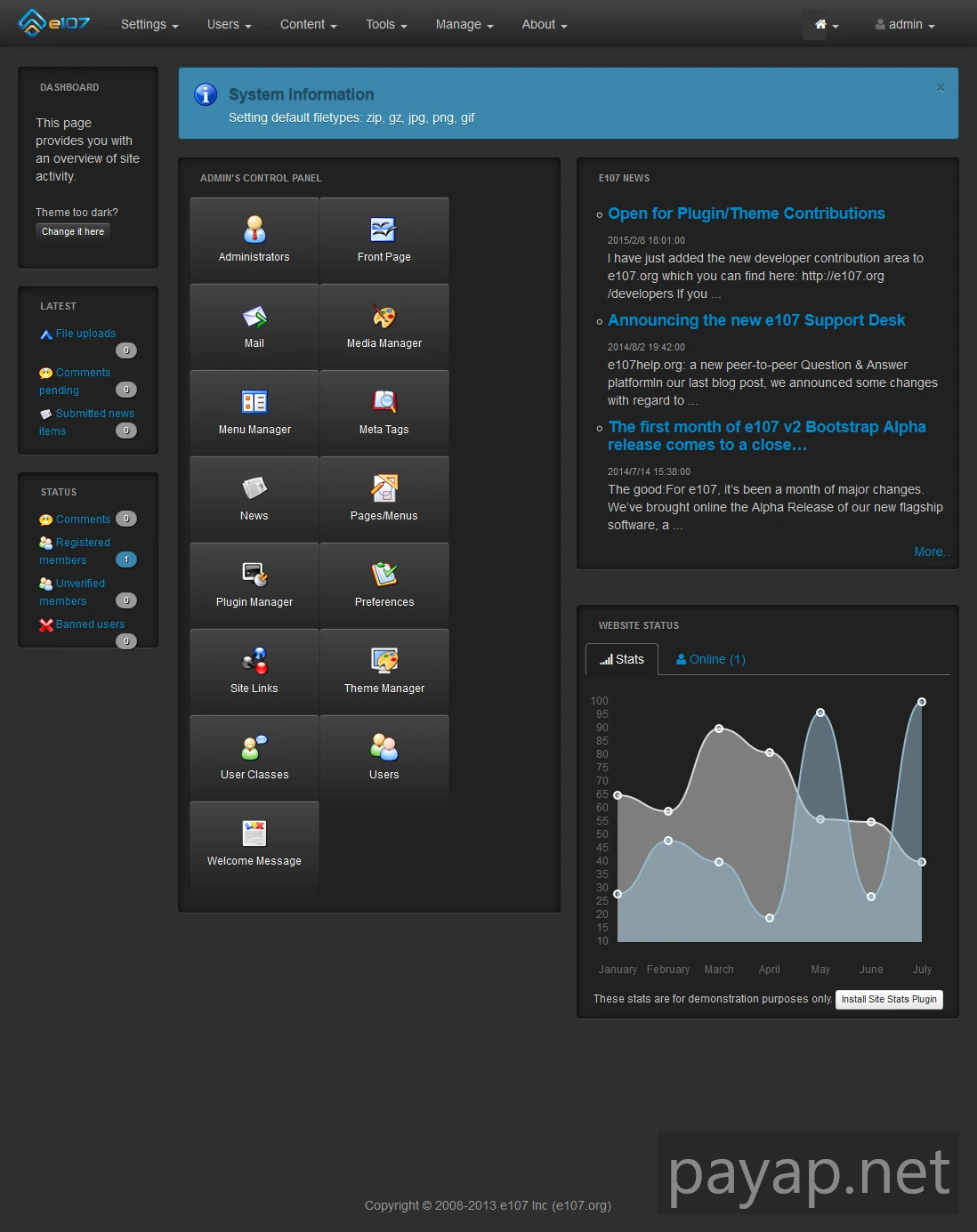Expand the Settings dropdown menu
The image size is (977, 1232).
click(149, 25)
